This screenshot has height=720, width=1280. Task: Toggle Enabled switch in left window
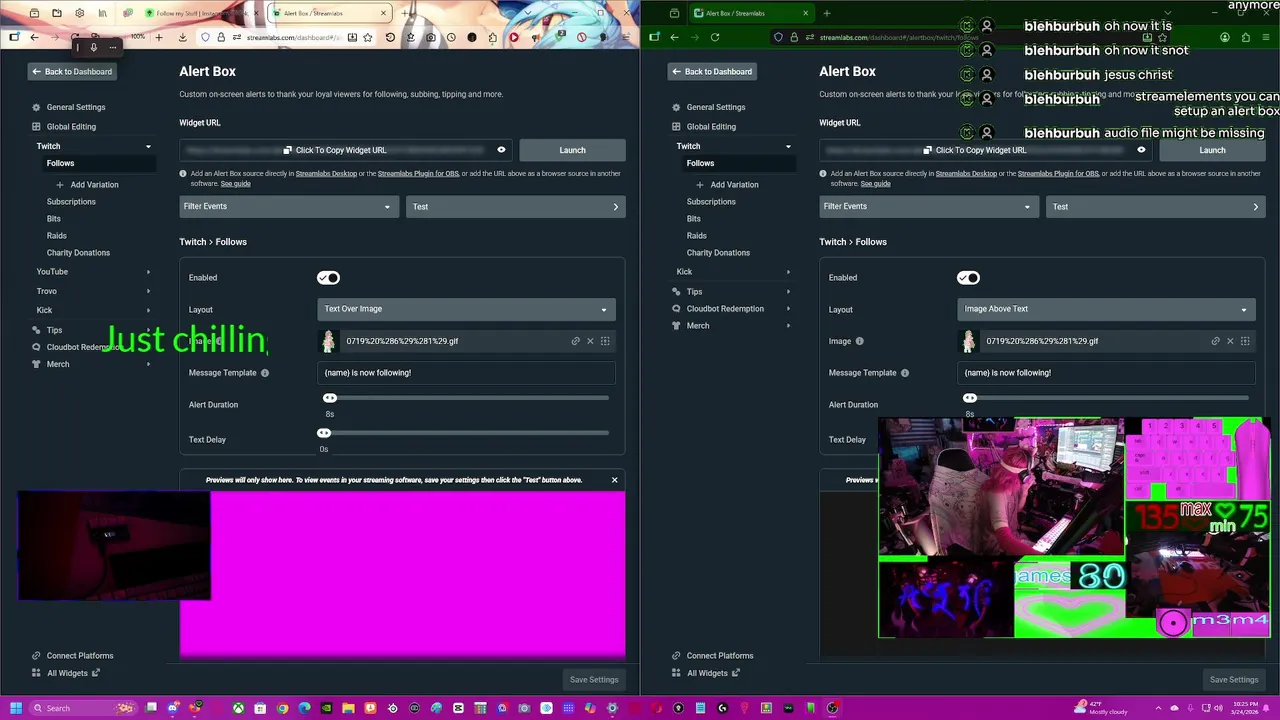pyautogui.click(x=328, y=278)
